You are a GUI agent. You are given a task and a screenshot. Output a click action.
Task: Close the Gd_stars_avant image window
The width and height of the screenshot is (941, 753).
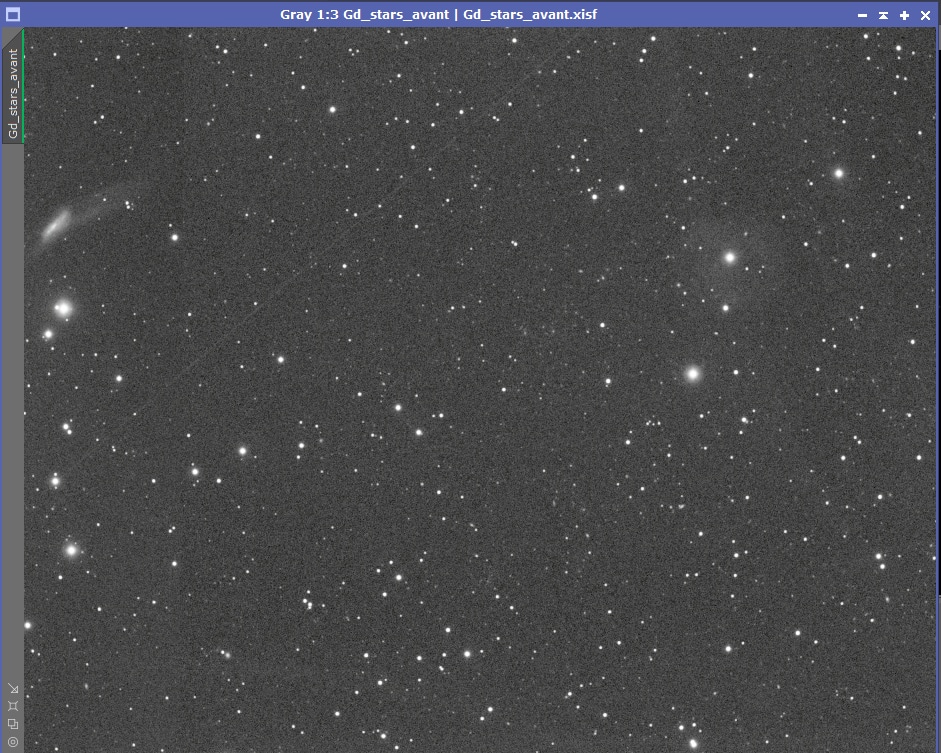pyautogui.click(x=925, y=15)
